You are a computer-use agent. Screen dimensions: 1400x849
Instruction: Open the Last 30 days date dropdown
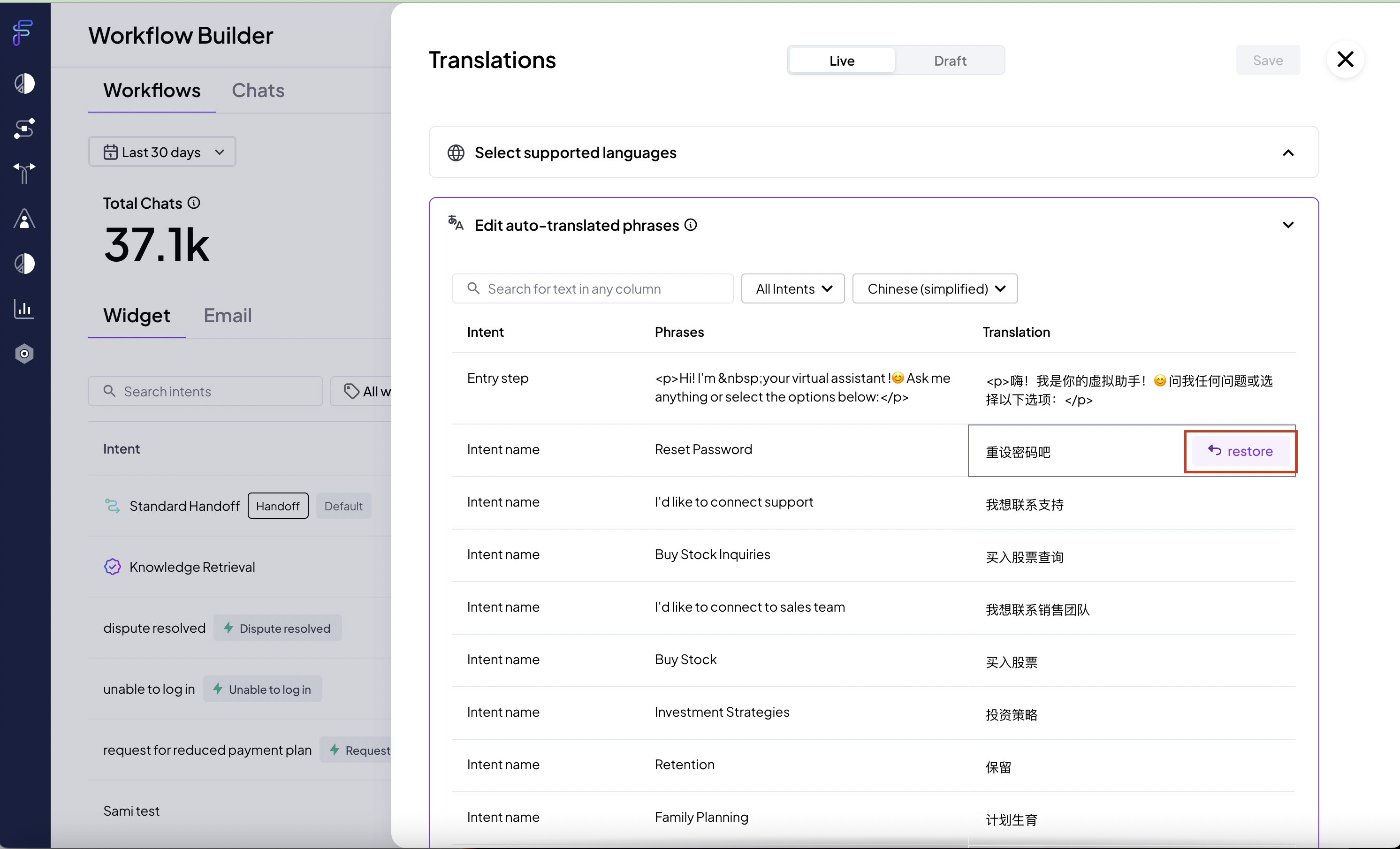click(162, 152)
